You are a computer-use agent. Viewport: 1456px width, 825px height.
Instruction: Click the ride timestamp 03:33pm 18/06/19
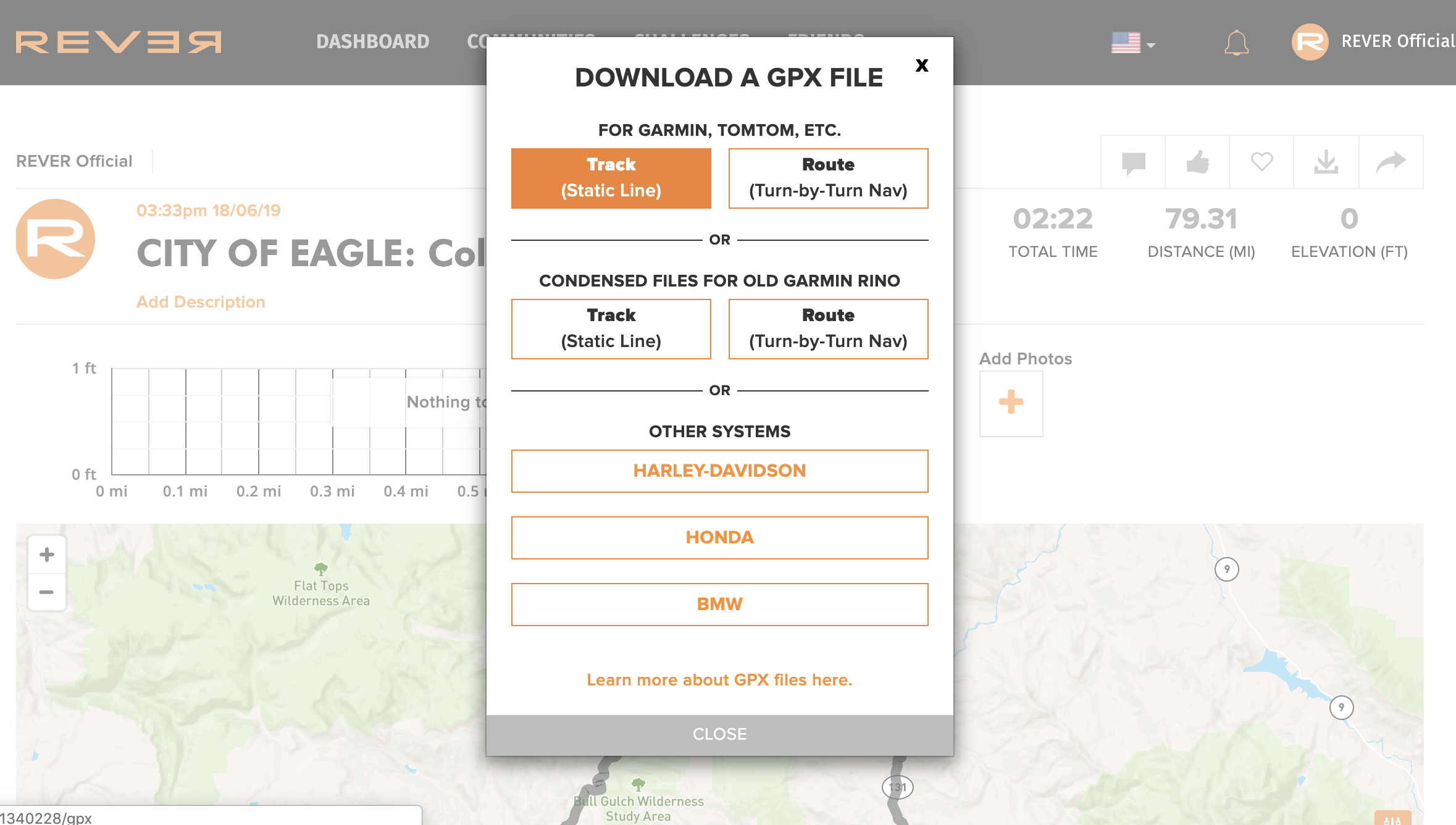[x=209, y=211]
